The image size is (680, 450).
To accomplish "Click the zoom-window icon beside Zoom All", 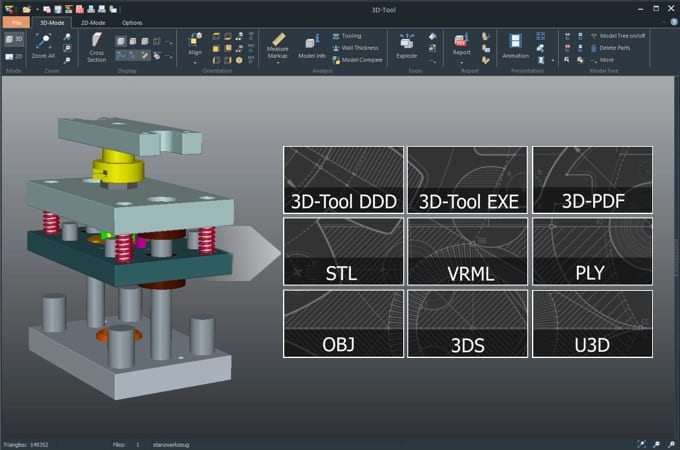I will pyautogui.click(x=67, y=48).
